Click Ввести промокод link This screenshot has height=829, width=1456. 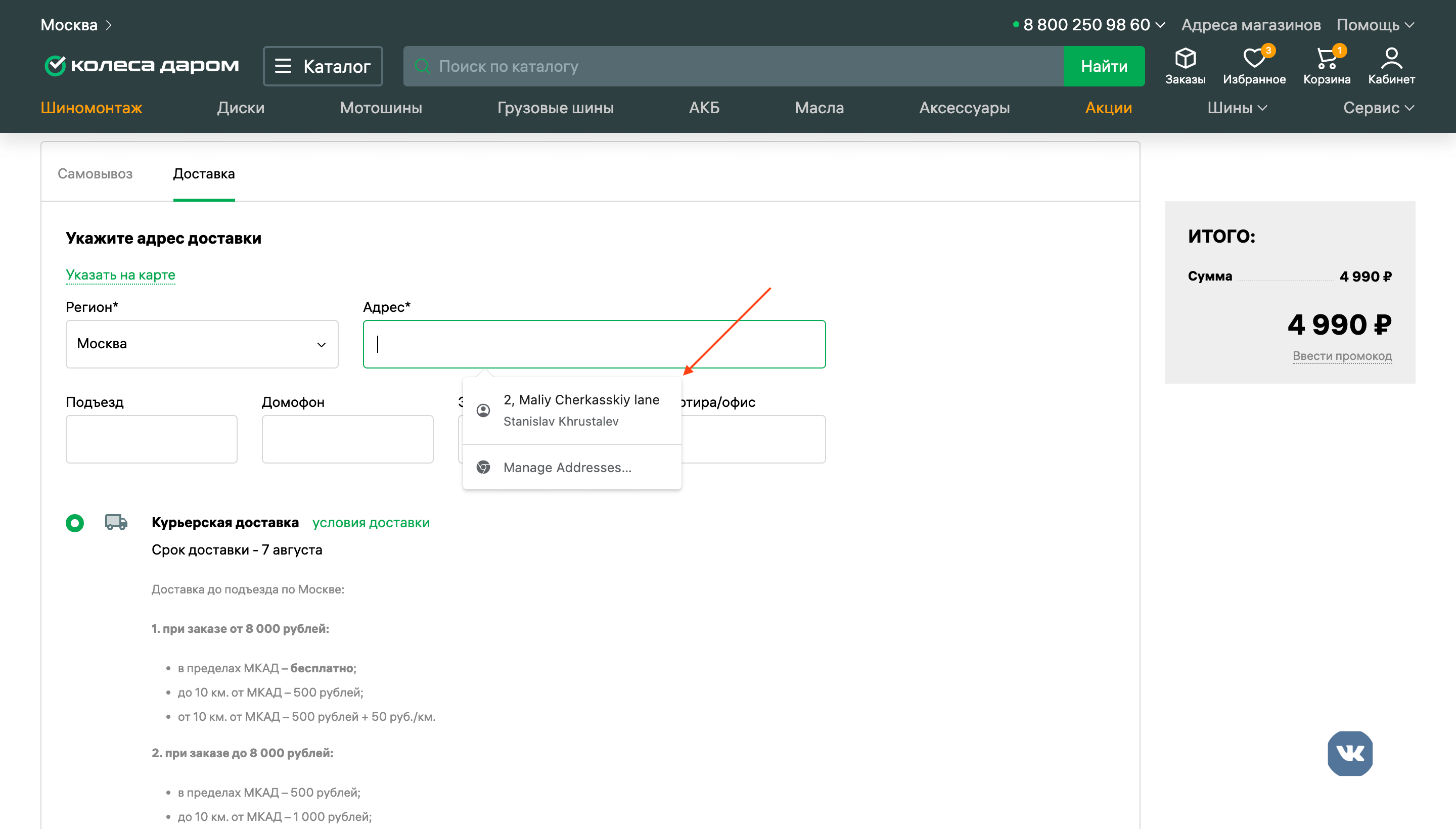[1342, 356]
